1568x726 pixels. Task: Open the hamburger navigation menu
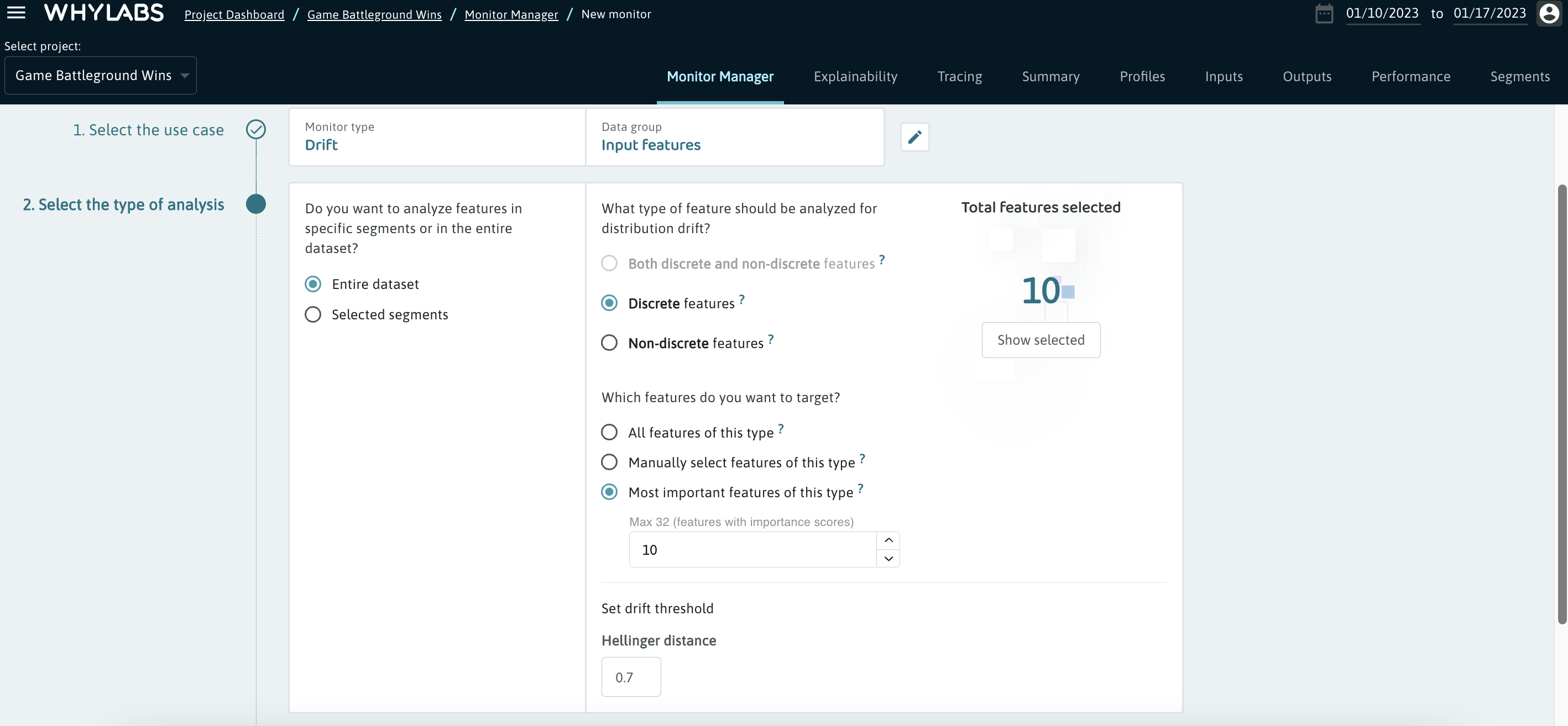pyautogui.click(x=17, y=13)
